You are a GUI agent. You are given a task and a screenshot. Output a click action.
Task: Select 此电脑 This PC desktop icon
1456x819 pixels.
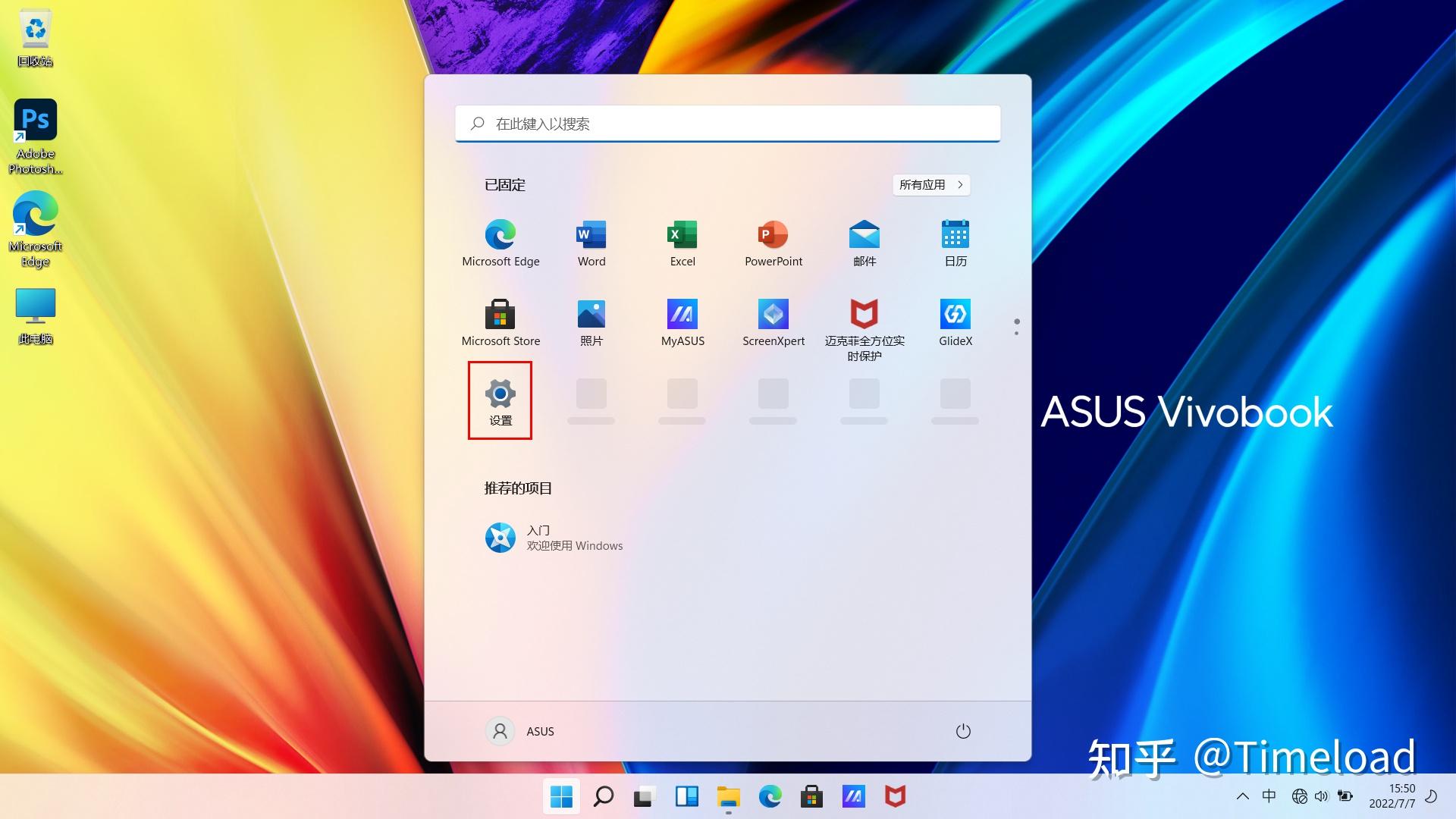coord(36,316)
